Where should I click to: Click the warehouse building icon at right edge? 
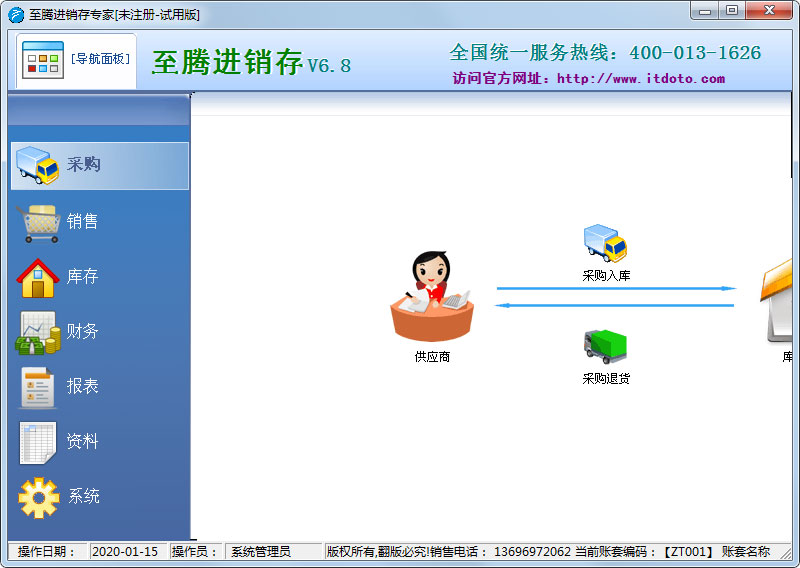pyautogui.click(x=776, y=301)
